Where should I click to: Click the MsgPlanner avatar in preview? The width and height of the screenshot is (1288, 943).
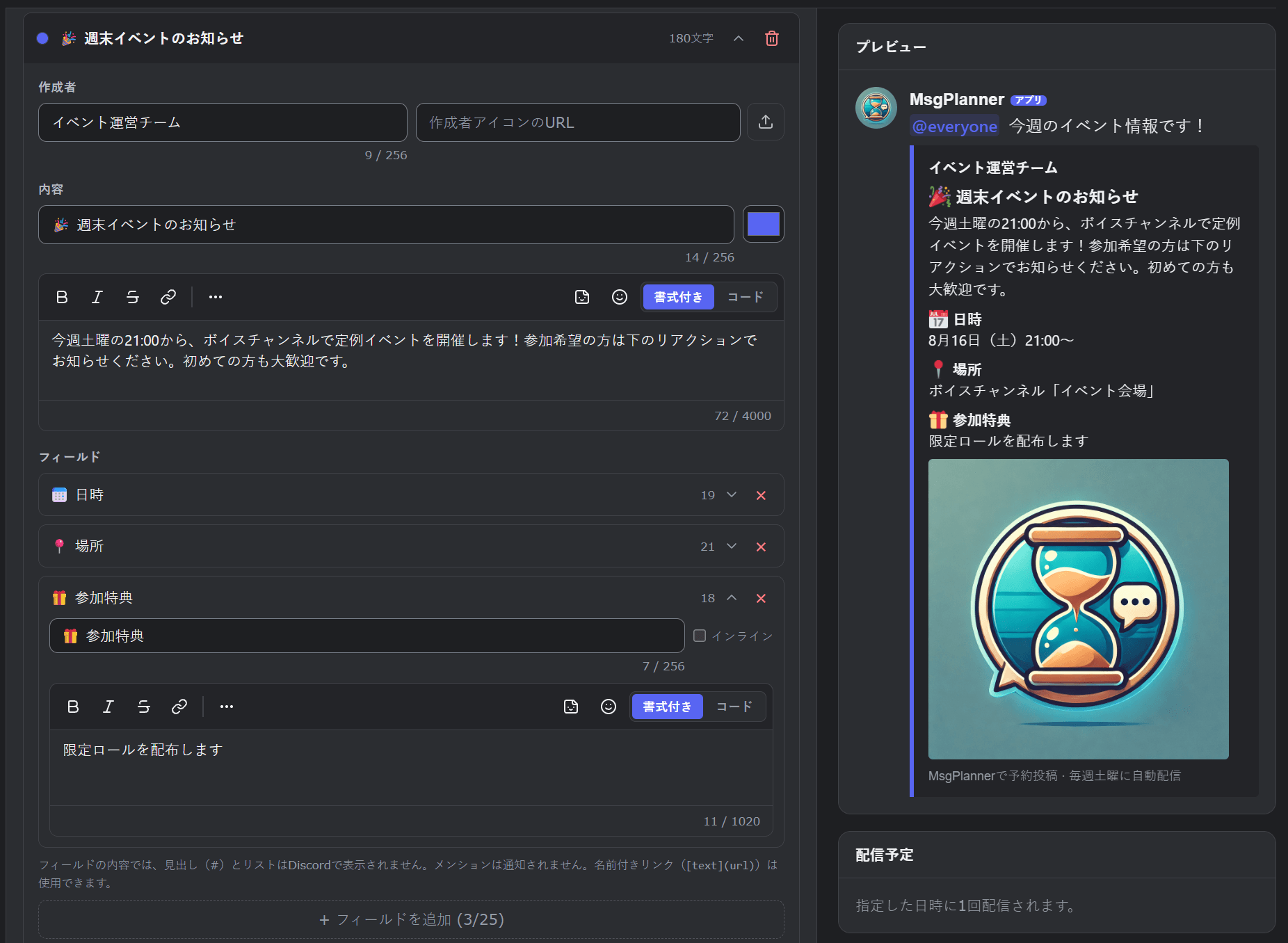[x=876, y=108]
